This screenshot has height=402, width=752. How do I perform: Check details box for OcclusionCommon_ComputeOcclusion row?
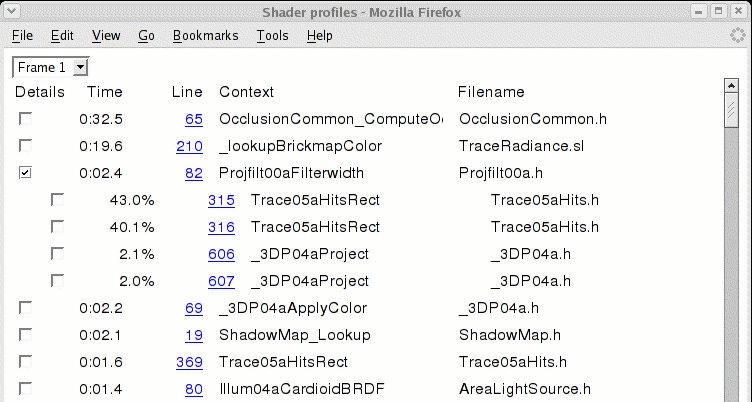(25, 119)
